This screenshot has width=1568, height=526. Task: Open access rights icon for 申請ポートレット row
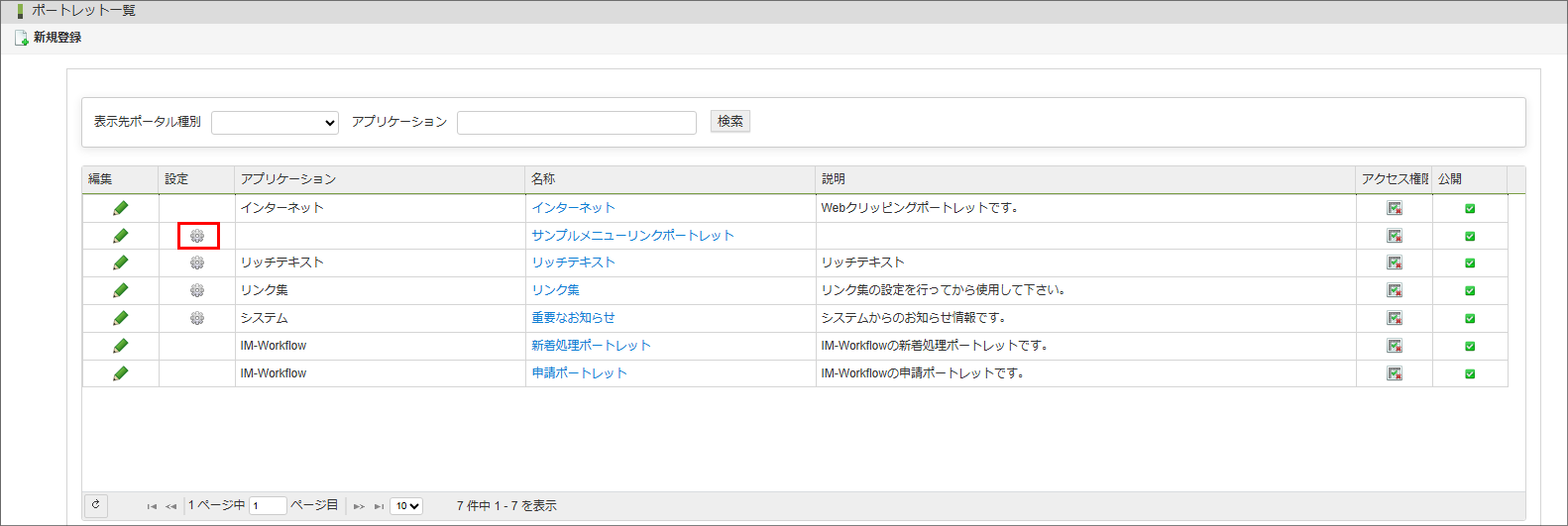pyautogui.click(x=1395, y=373)
